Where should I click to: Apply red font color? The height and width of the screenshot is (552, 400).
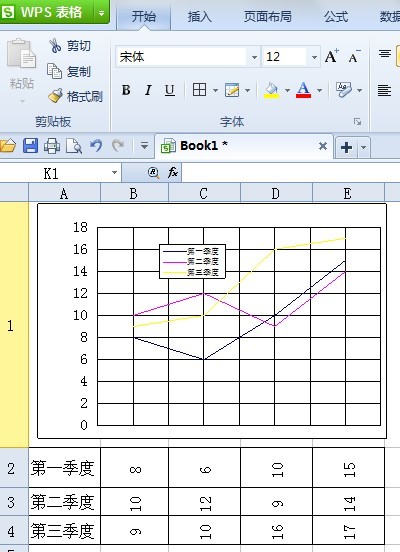tap(304, 90)
